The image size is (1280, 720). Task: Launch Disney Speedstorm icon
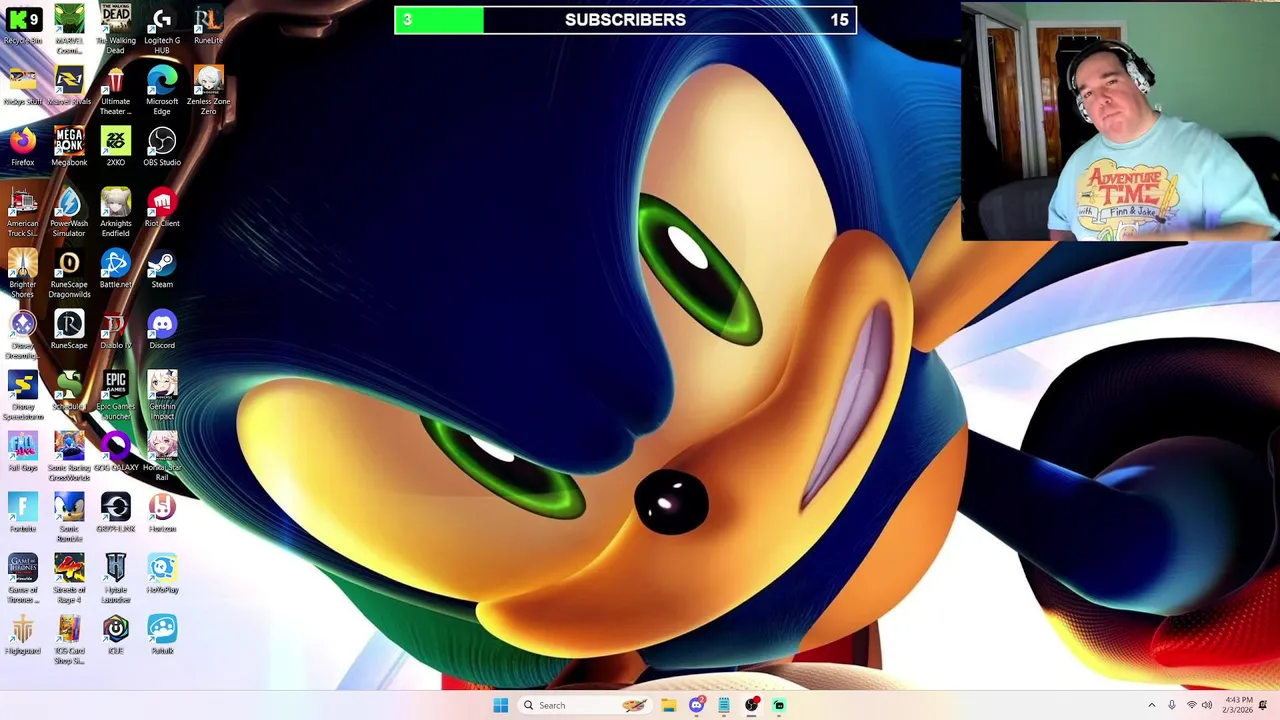click(x=23, y=396)
